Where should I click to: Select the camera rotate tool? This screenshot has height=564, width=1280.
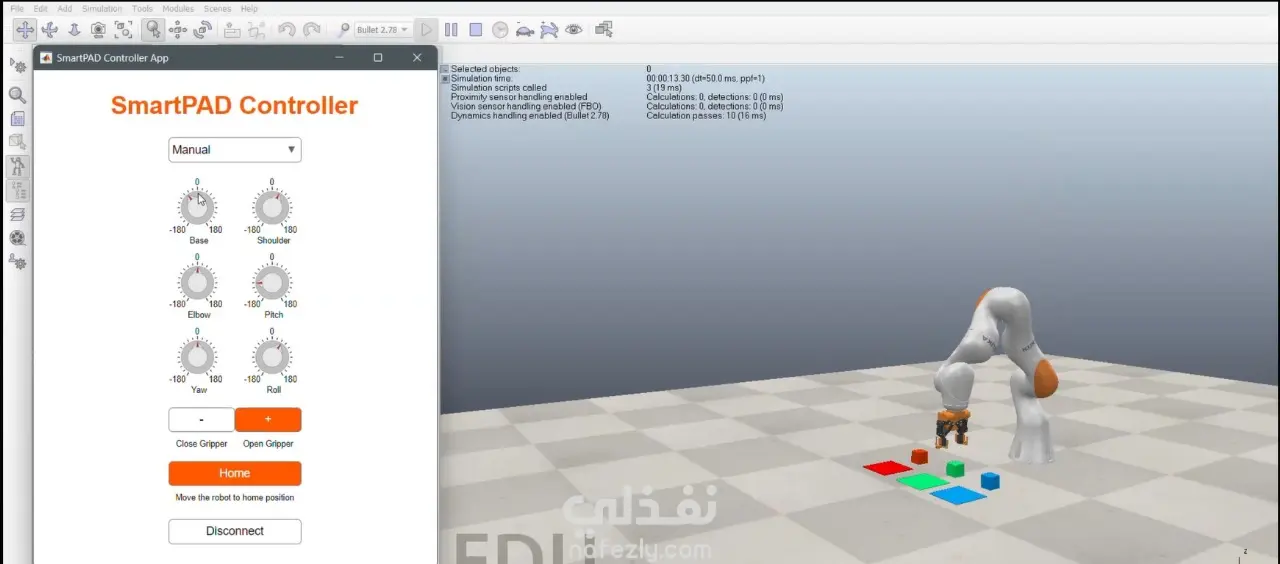[49, 30]
